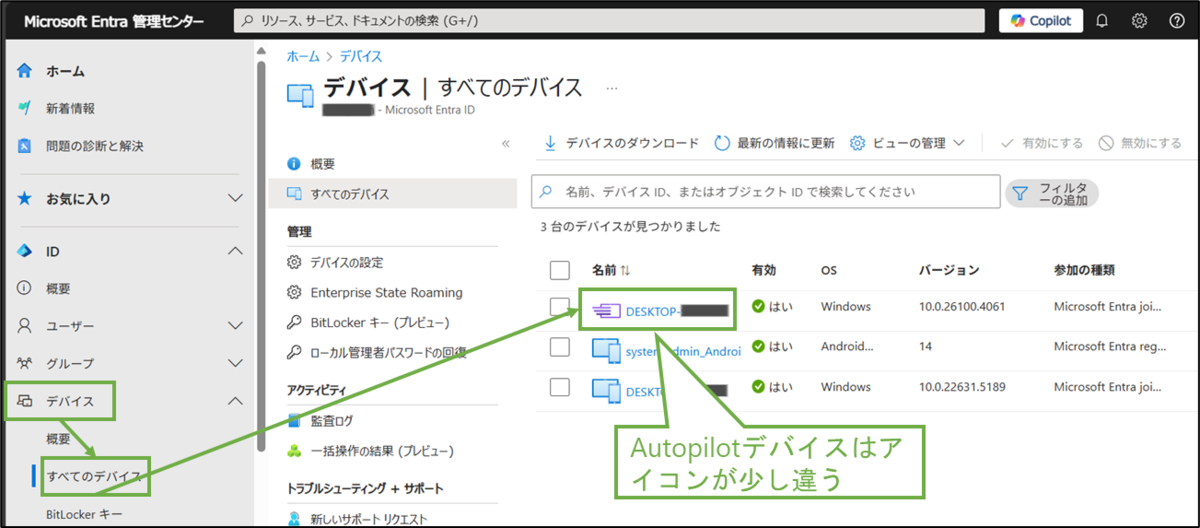This screenshot has width=1200, height=528.
Task: Click デバイスのダウンロード in the toolbar
Action: 621,143
